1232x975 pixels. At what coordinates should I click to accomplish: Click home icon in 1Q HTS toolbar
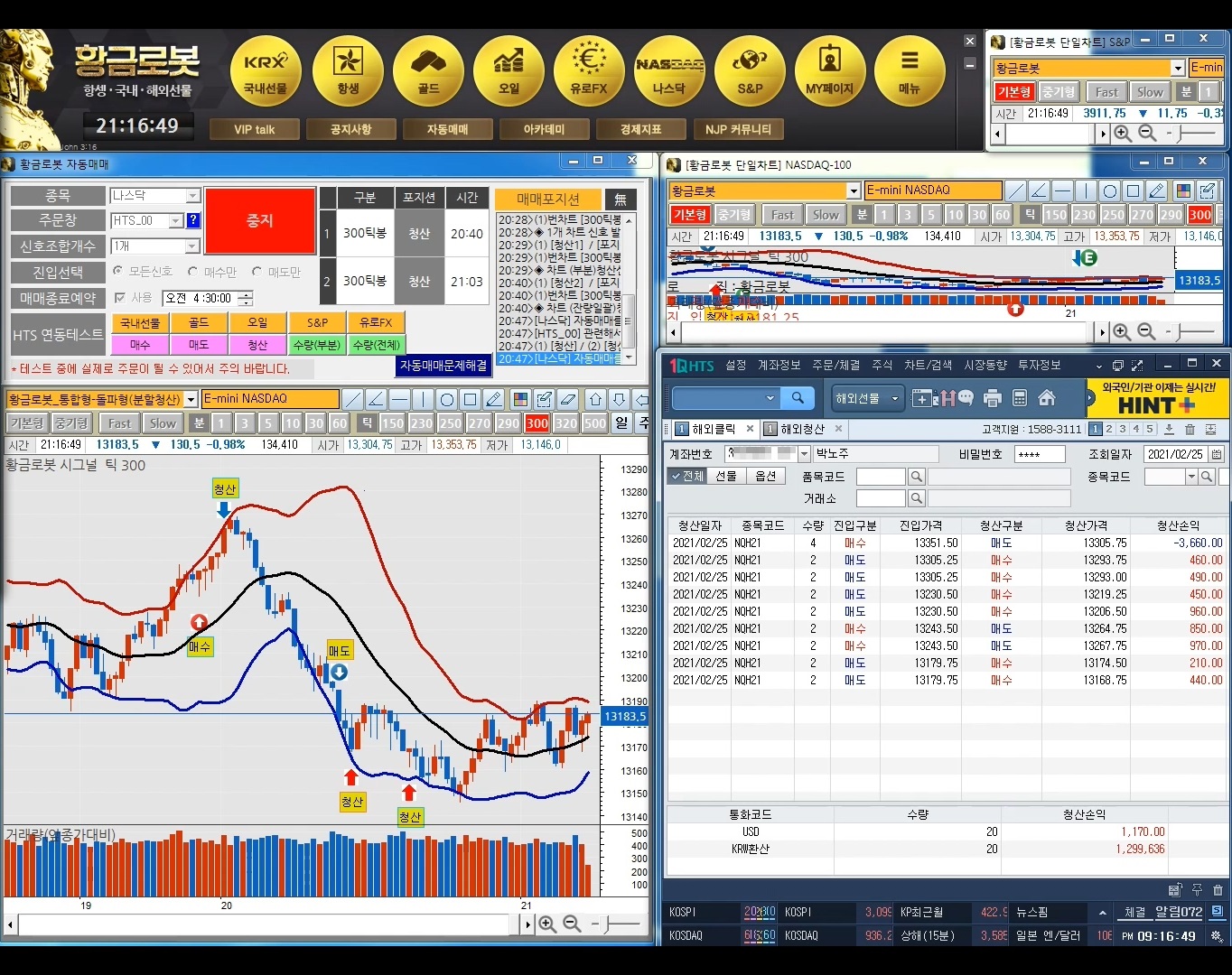(x=1047, y=398)
